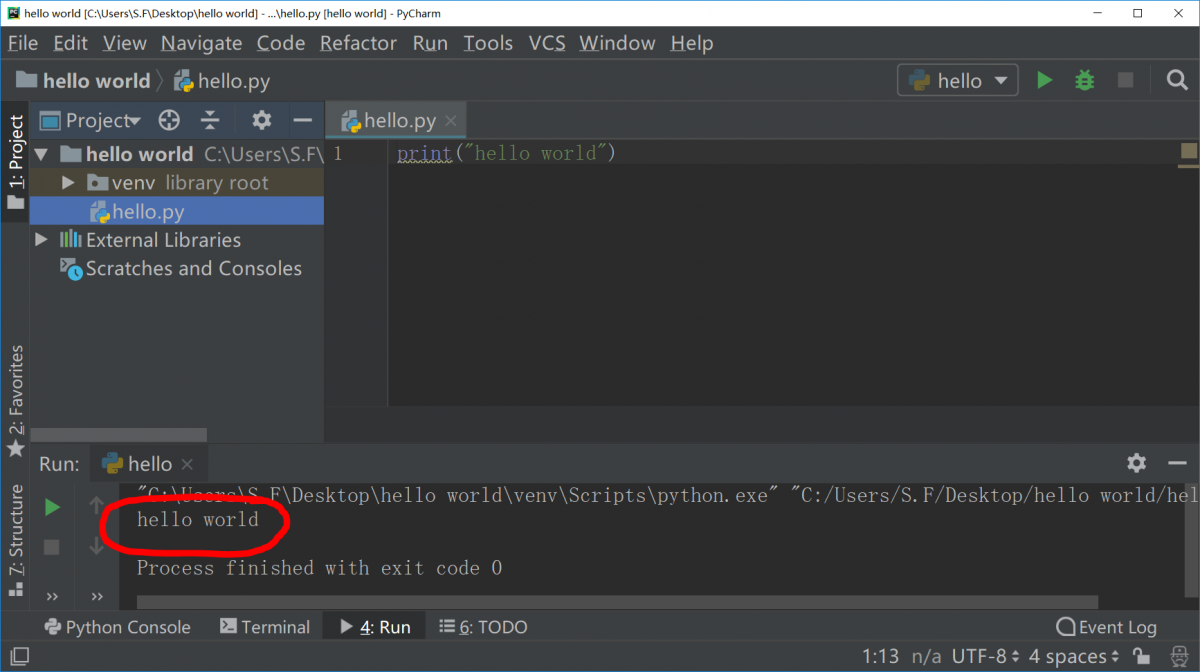Click "Process finished with exit code 0" text
This screenshot has width=1200, height=672.
(320, 568)
